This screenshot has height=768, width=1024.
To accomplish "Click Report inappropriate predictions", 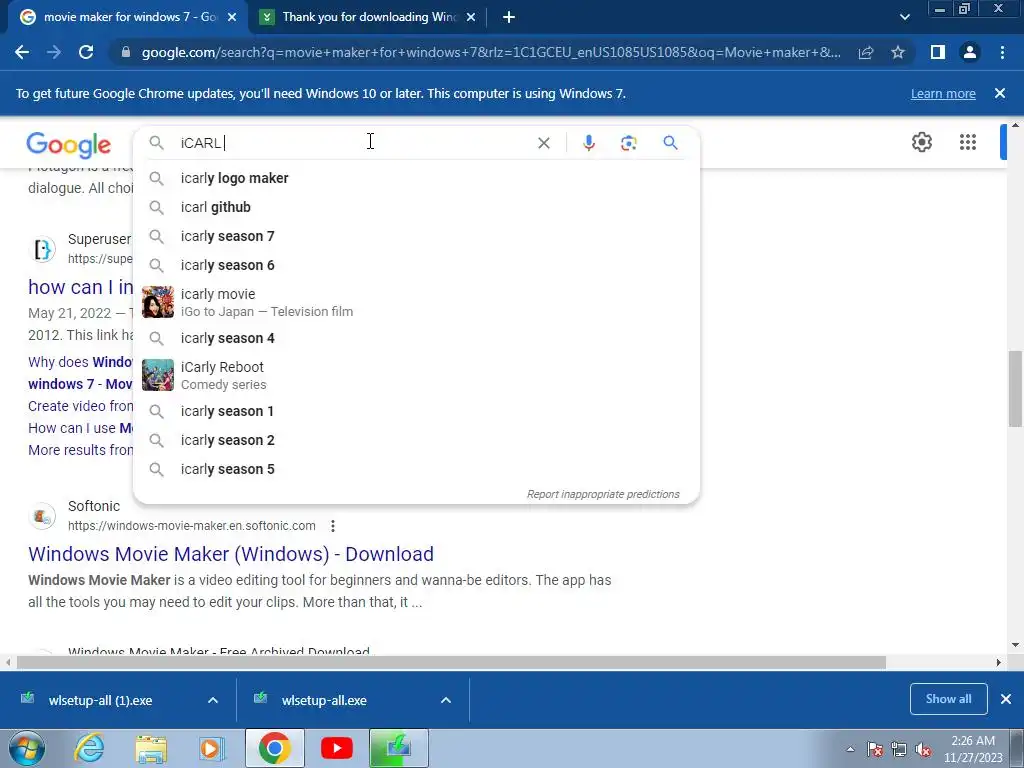I will (603, 494).
